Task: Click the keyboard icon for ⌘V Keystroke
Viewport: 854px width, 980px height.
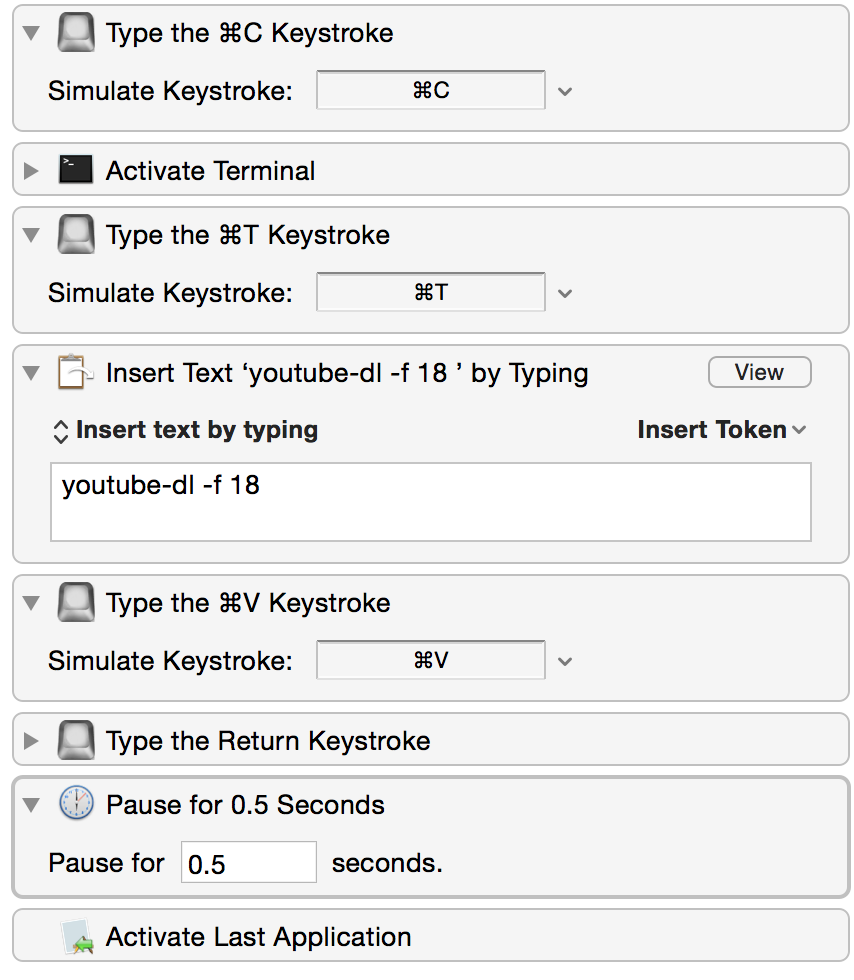Action: [76, 602]
